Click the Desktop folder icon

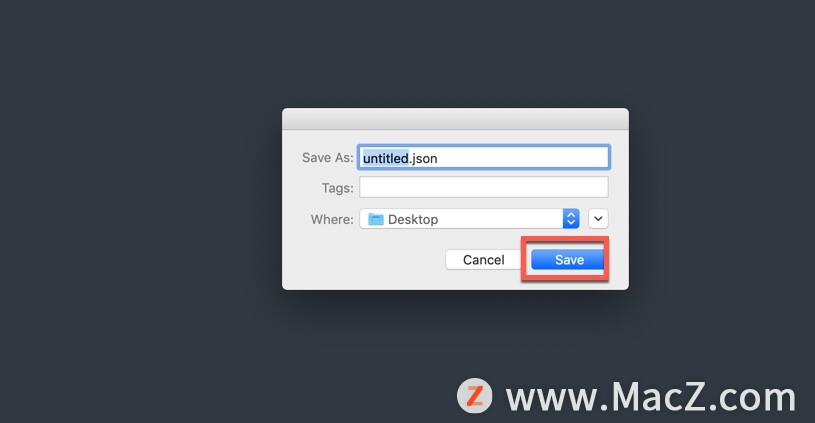coord(376,219)
